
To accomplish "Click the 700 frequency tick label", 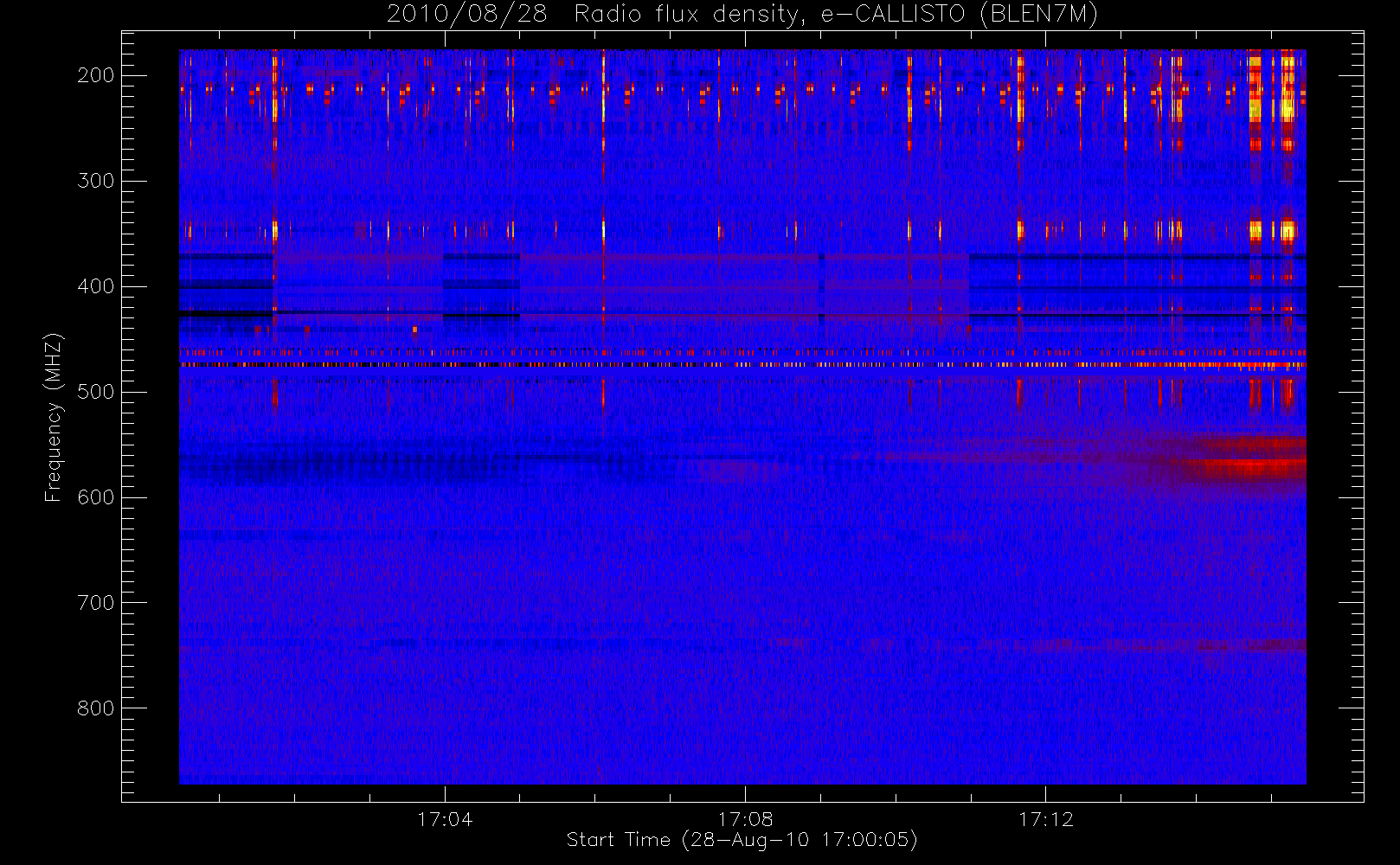I will (x=95, y=603).
